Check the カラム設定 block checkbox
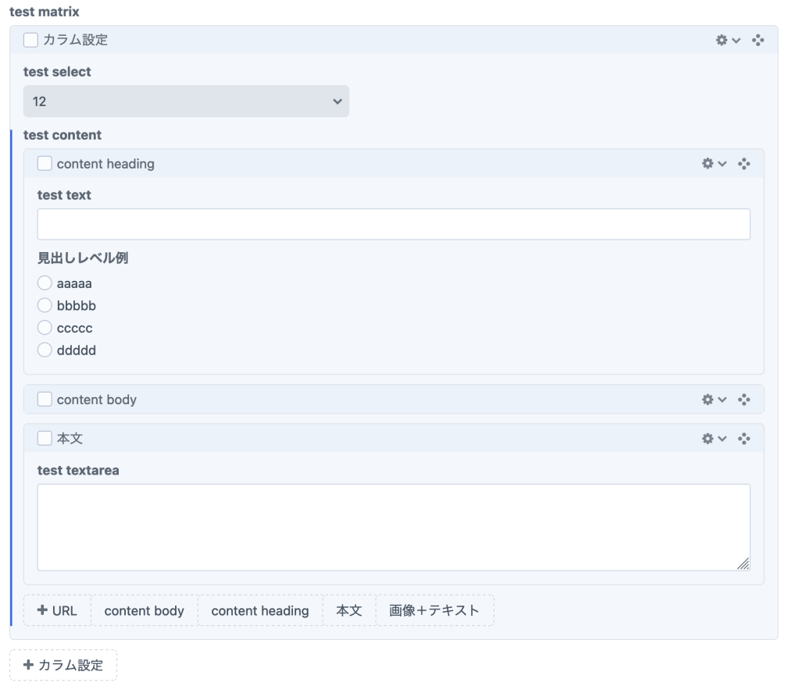800x693 pixels. [31, 40]
